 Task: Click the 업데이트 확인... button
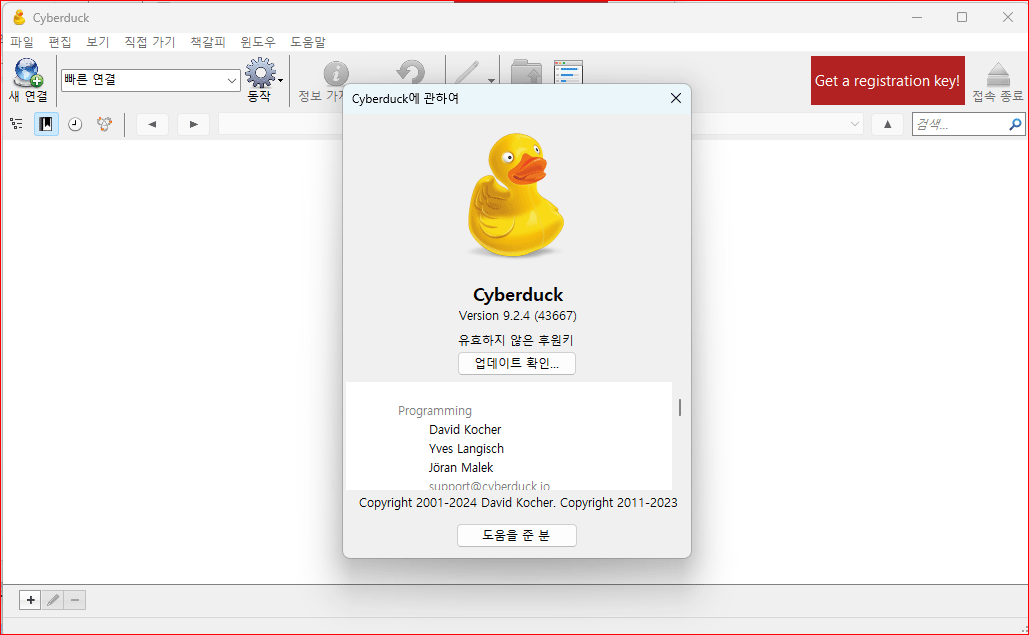click(x=516, y=363)
